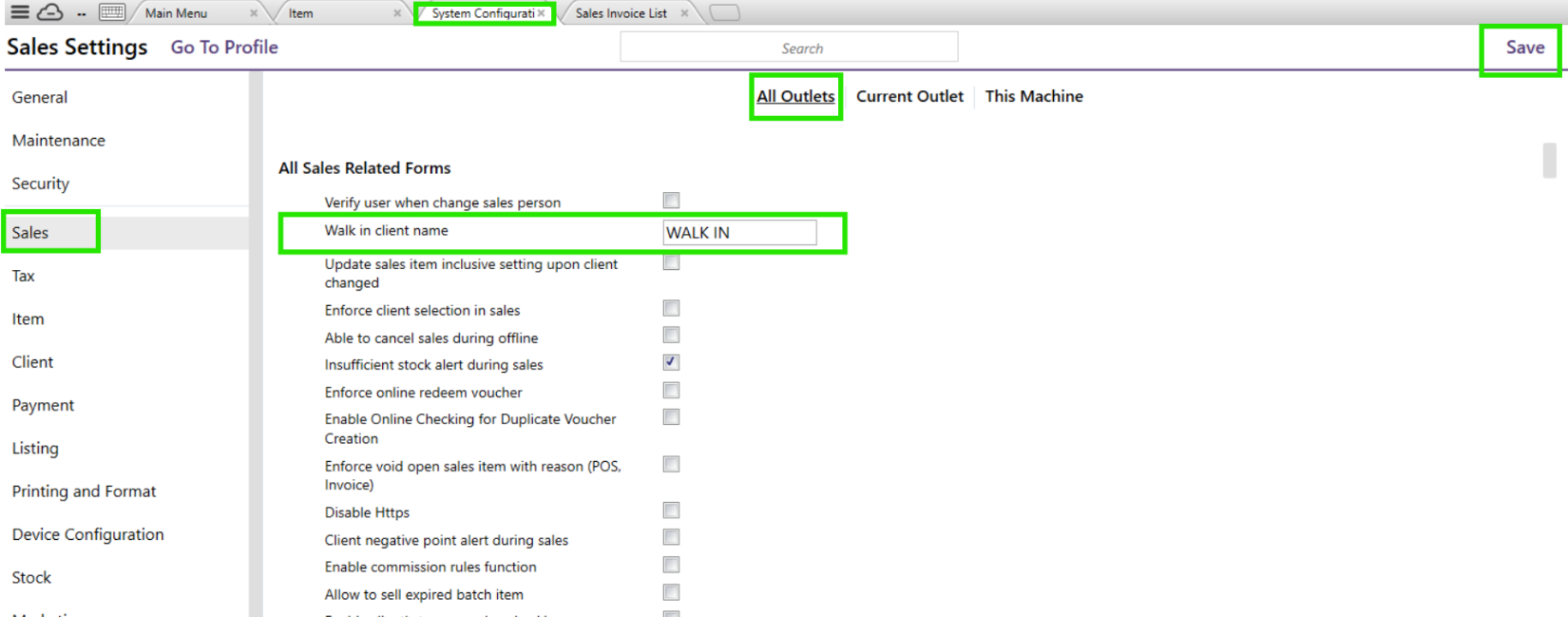Close the Item tab
Image resolution: width=1568 pixels, height=617 pixels.
[x=397, y=13]
